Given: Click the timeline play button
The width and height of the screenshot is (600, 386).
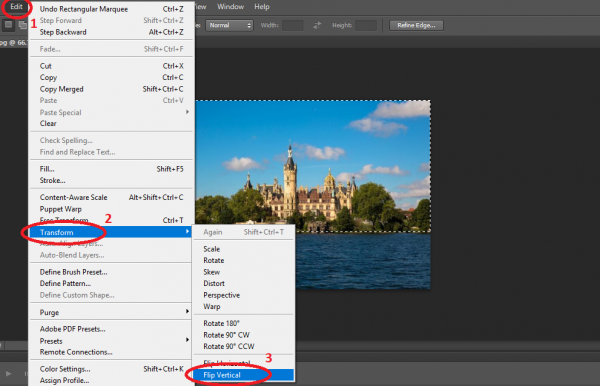Looking at the screenshot, I should 8,373.
